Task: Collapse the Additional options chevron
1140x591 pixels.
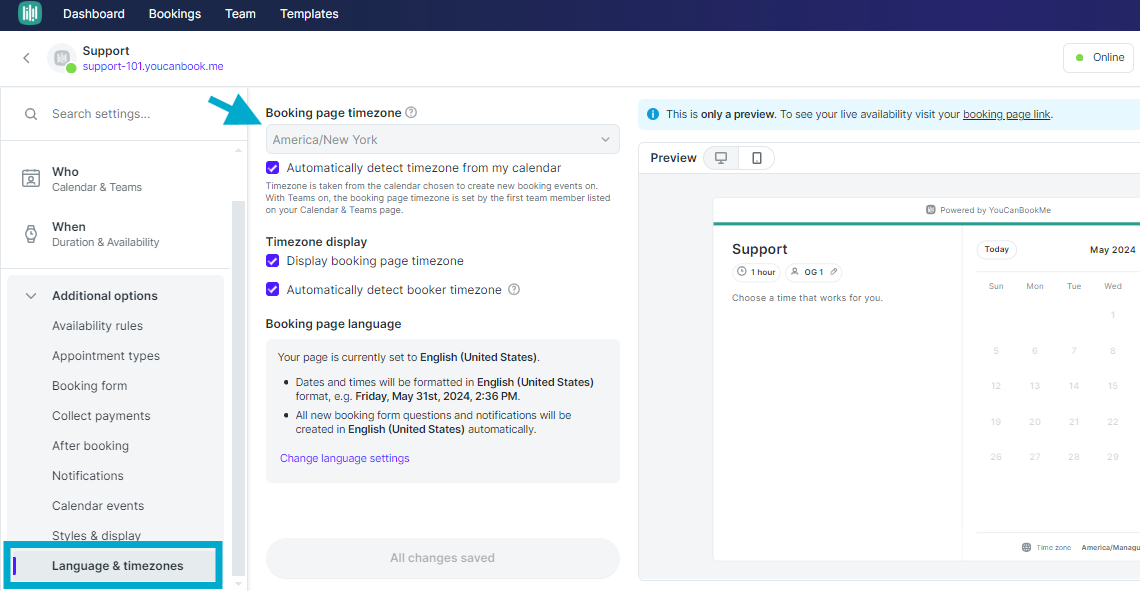Action: [x=31, y=296]
